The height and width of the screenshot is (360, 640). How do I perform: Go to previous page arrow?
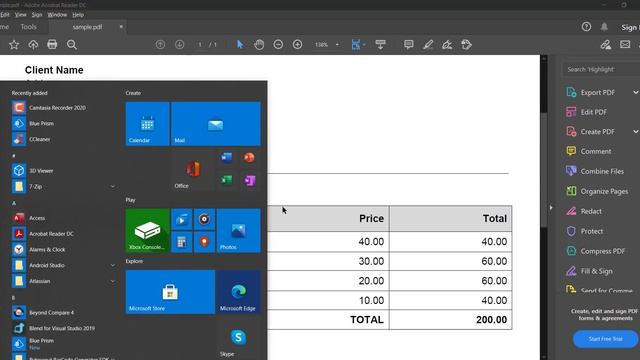coord(160,44)
